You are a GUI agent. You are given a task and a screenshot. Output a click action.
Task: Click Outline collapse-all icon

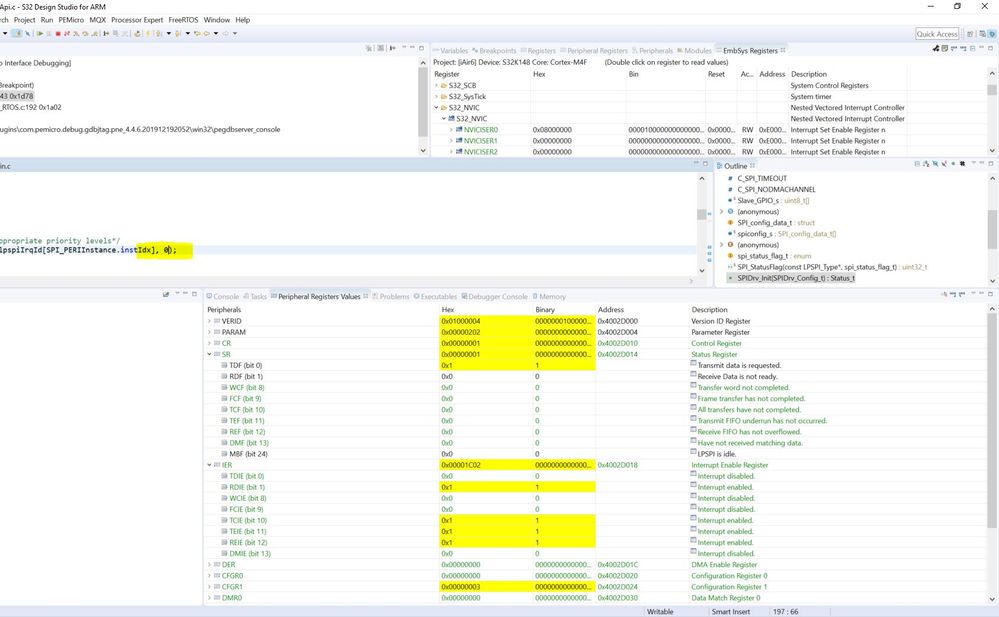[917, 164]
